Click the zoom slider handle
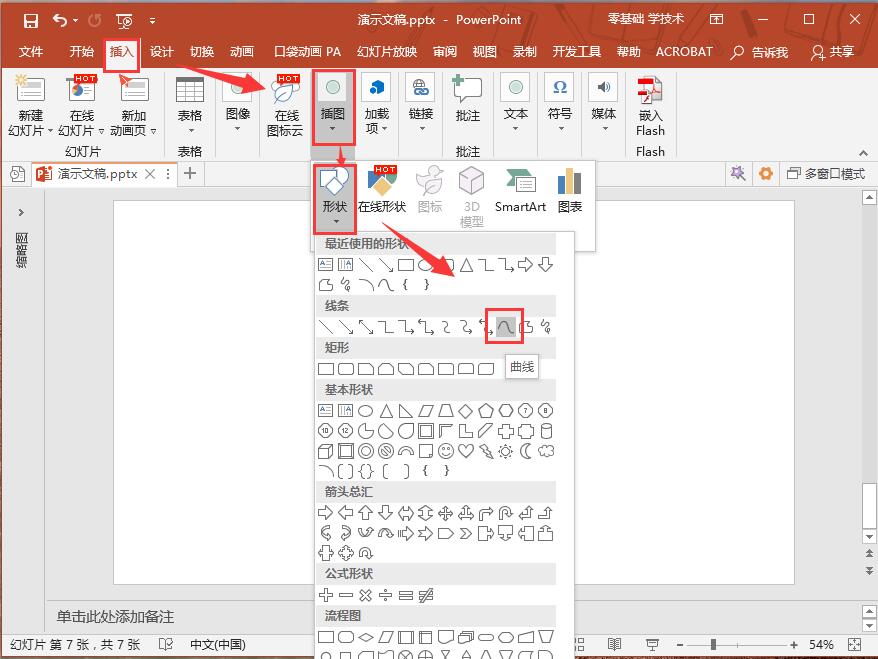 [713, 645]
